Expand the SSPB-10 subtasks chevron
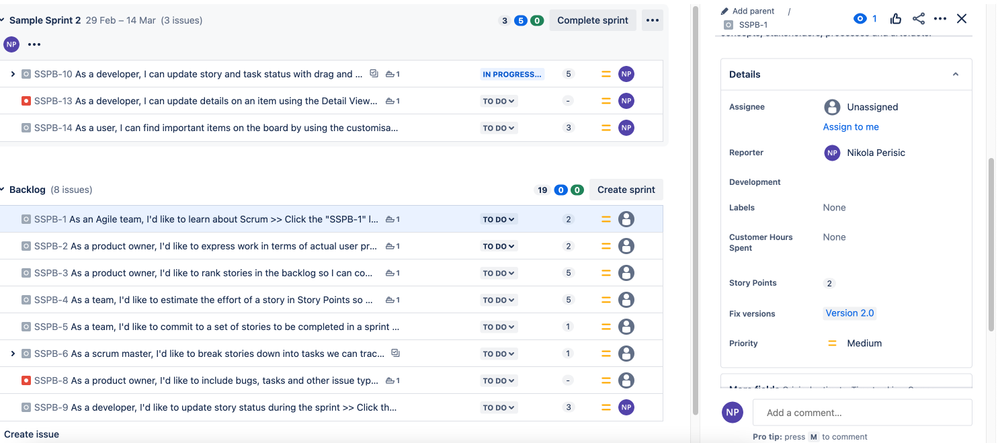This screenshot has width=998, height=443. click(x=13, y=74)
